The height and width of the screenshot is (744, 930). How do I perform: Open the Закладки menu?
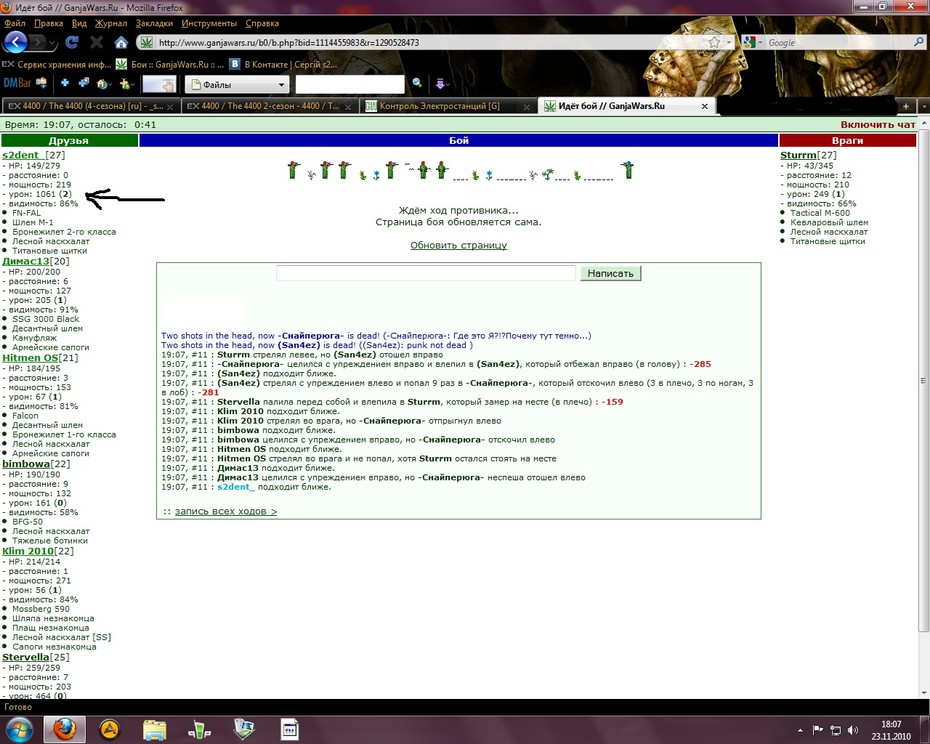pyautogui.click(x=154, y=23)
